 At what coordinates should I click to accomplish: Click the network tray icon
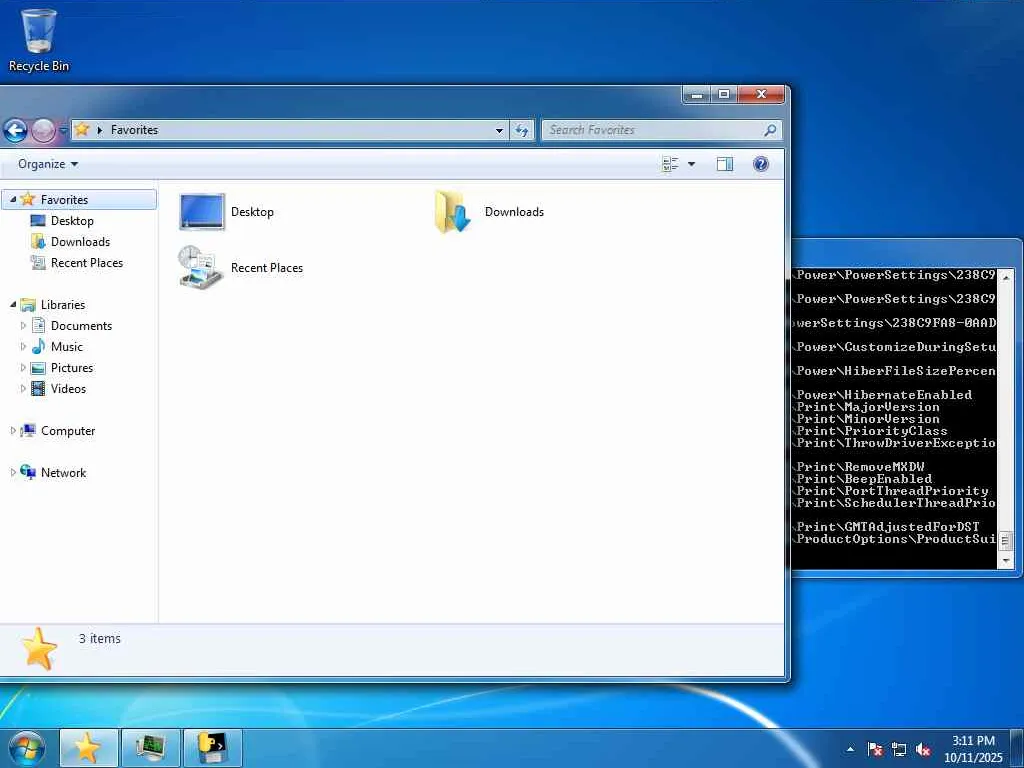899,750
